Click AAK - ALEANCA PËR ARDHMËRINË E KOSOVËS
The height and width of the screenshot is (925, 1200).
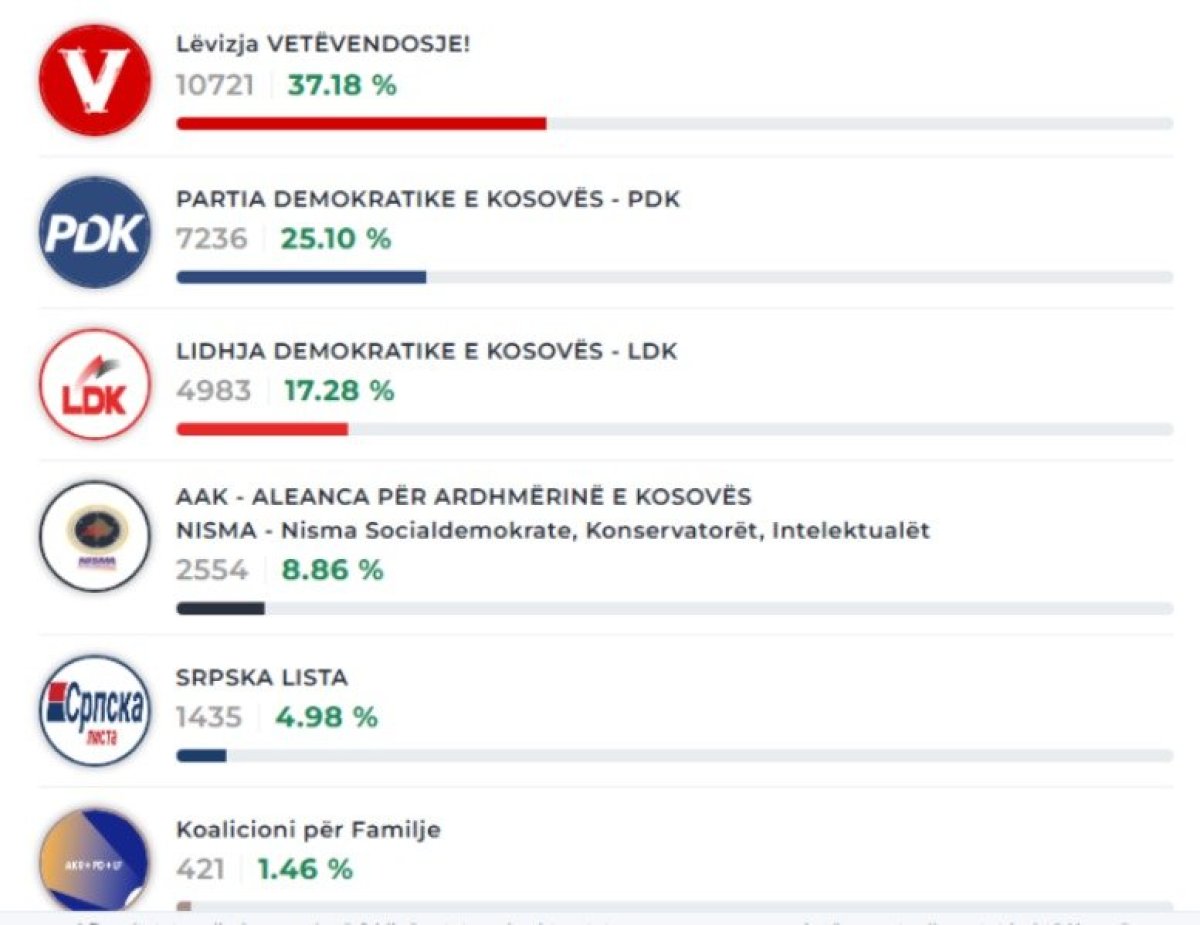point(463,497)
